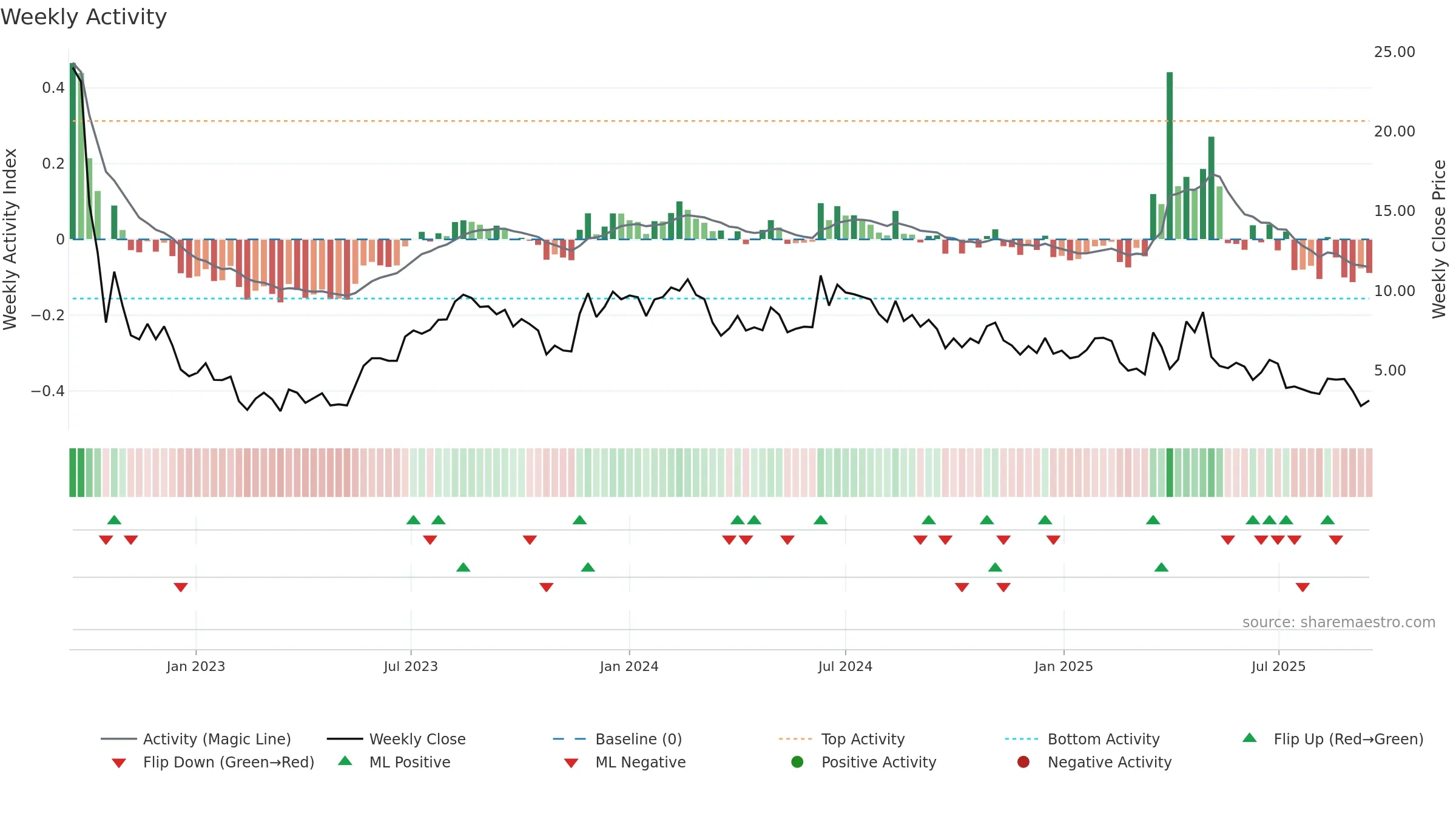The height and width of the screenshot is (819, 1456).
Task: Click the Top Activity legend line icon
Action: tap(795, 739)
